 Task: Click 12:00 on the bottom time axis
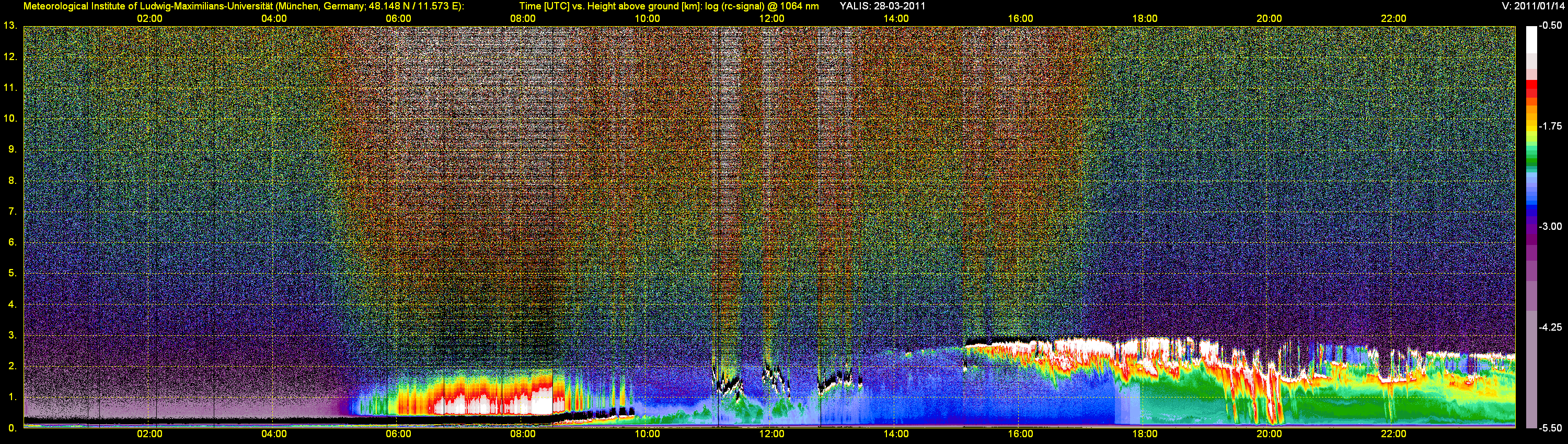(x=772, y=434)
